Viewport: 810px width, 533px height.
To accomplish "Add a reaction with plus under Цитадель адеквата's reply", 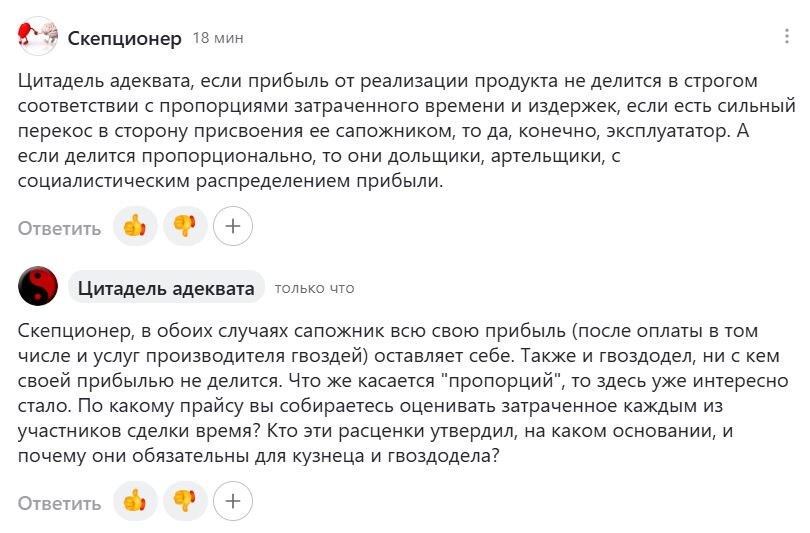I will tap(232, 501).
